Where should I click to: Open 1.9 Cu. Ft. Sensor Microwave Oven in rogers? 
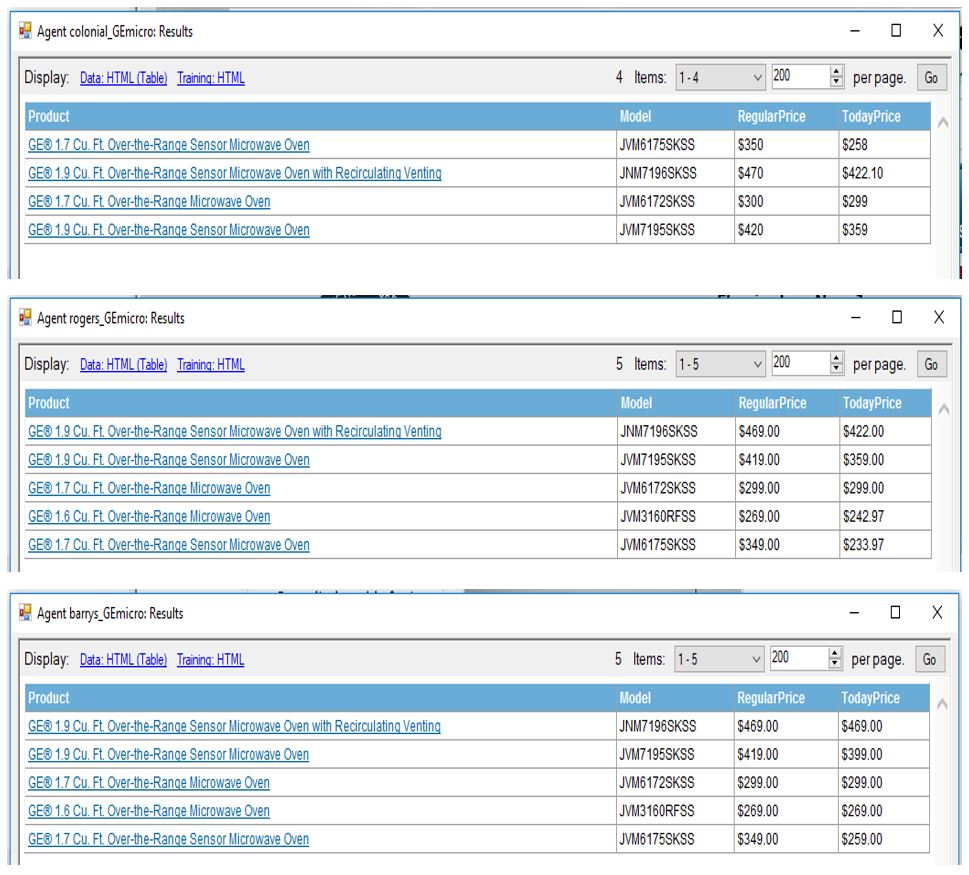coord(169,460)
